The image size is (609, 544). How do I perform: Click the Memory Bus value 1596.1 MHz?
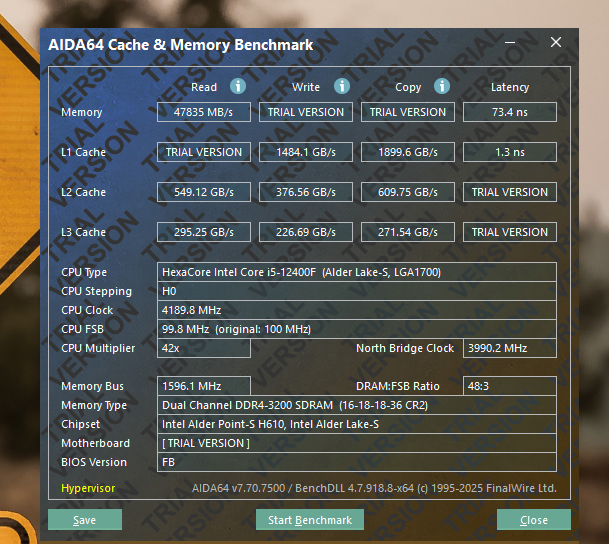(204, 386)
